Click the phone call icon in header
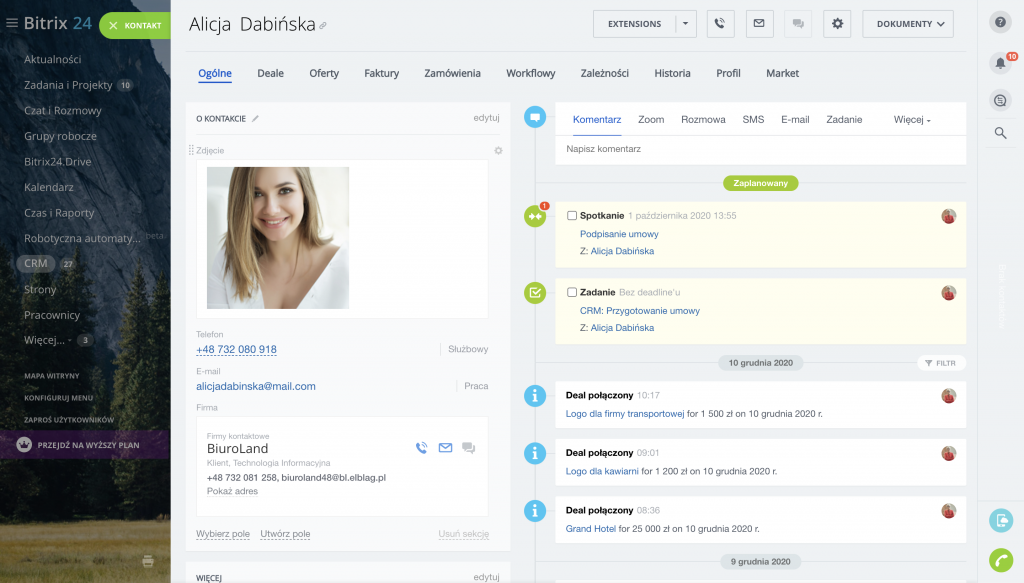Viewport: 1024px width, 583px height. [721, 24]
